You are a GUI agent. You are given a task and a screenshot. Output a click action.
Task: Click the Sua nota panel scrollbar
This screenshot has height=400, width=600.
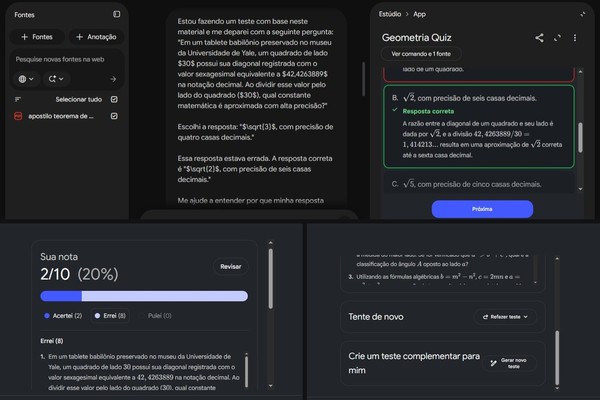[x=271, y=278]
